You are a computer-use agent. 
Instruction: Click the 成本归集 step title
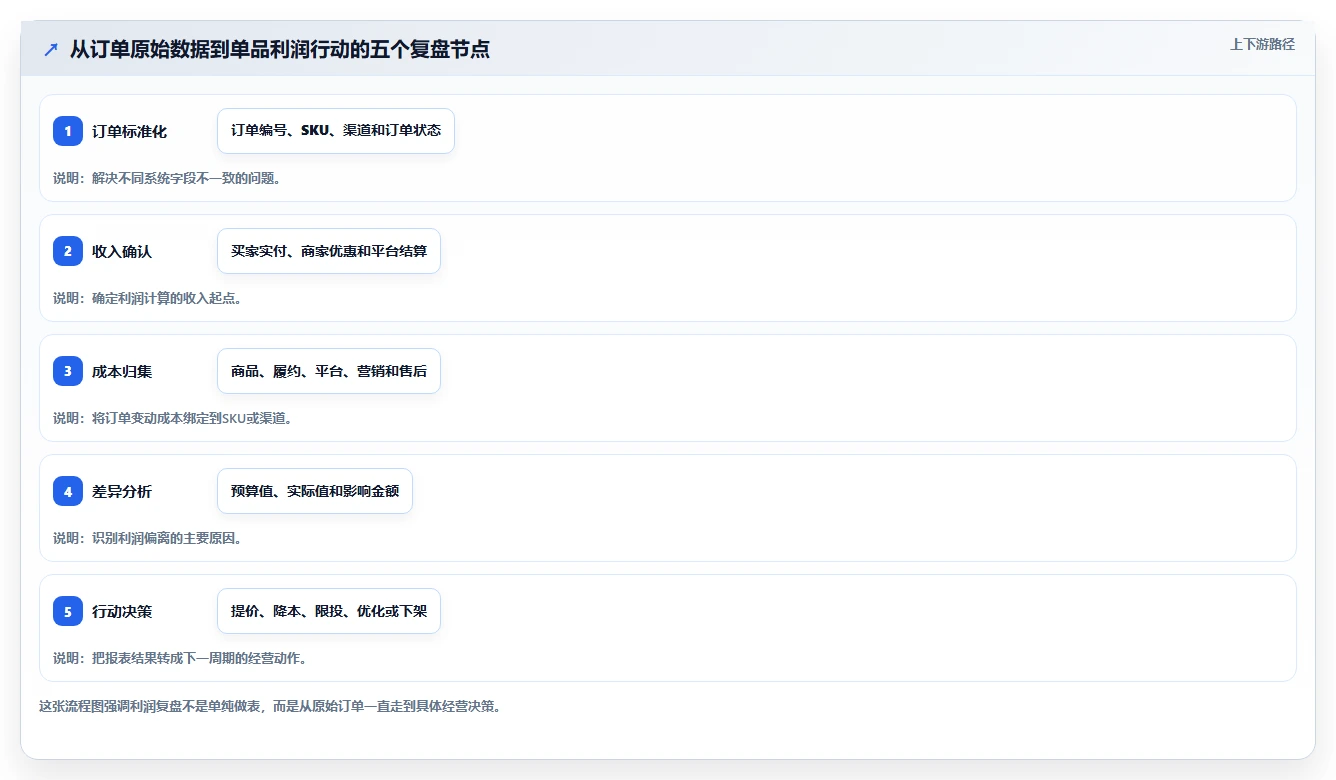pos(122,371)
